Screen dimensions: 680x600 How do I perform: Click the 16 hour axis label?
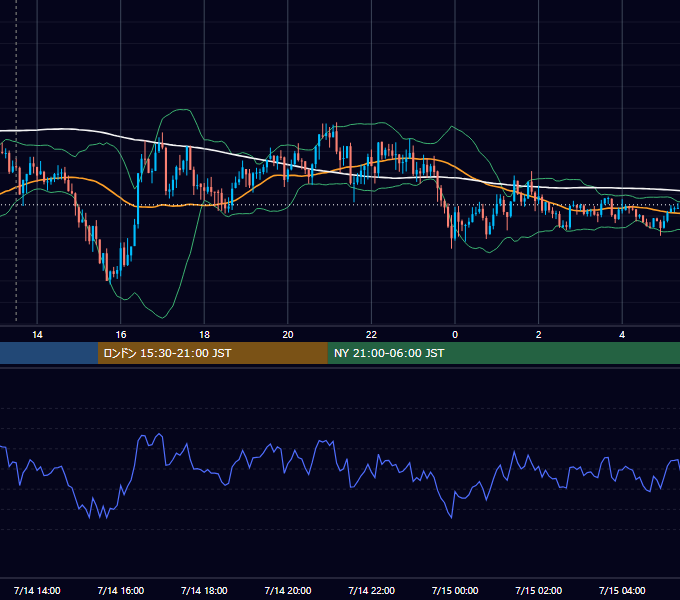121,335
